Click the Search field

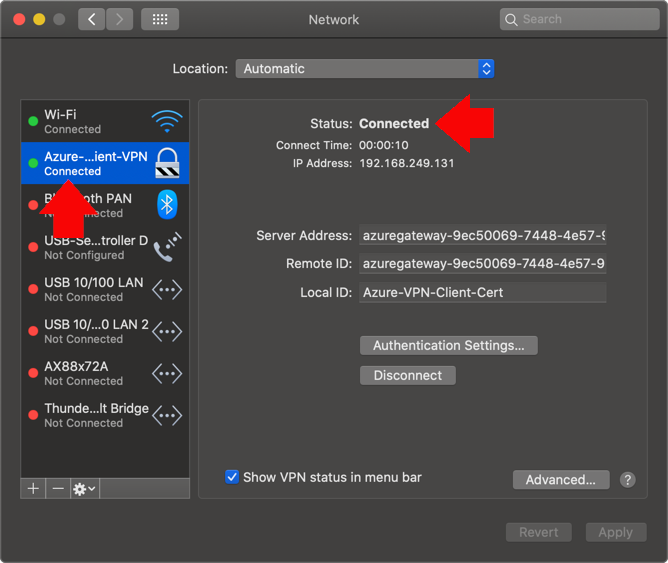(579, 19)
